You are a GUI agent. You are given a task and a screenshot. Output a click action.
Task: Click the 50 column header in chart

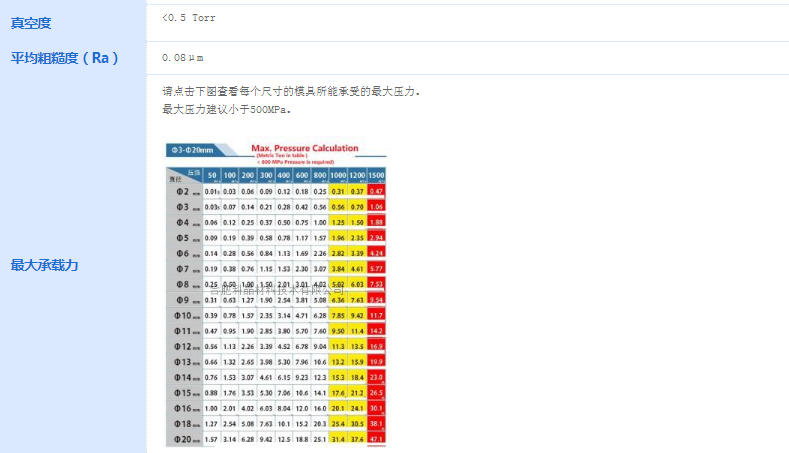coord(212,175)
